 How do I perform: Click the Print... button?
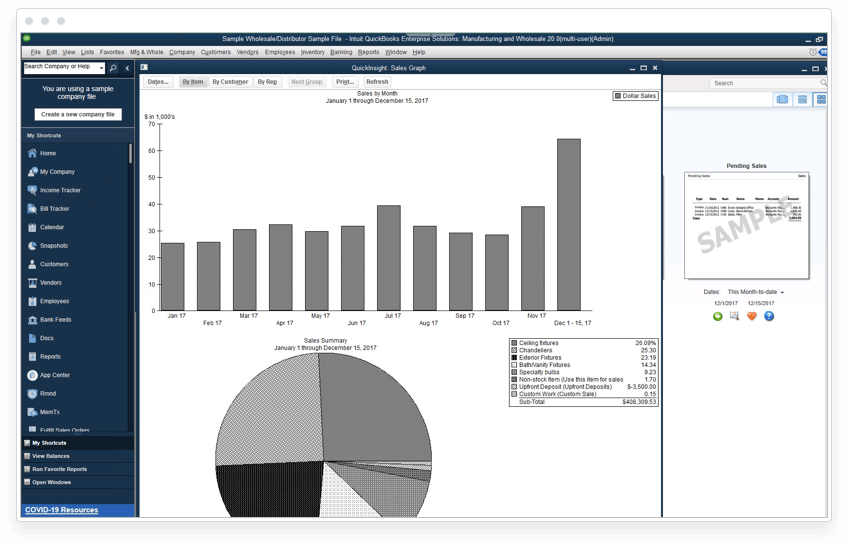click(344, 82)
